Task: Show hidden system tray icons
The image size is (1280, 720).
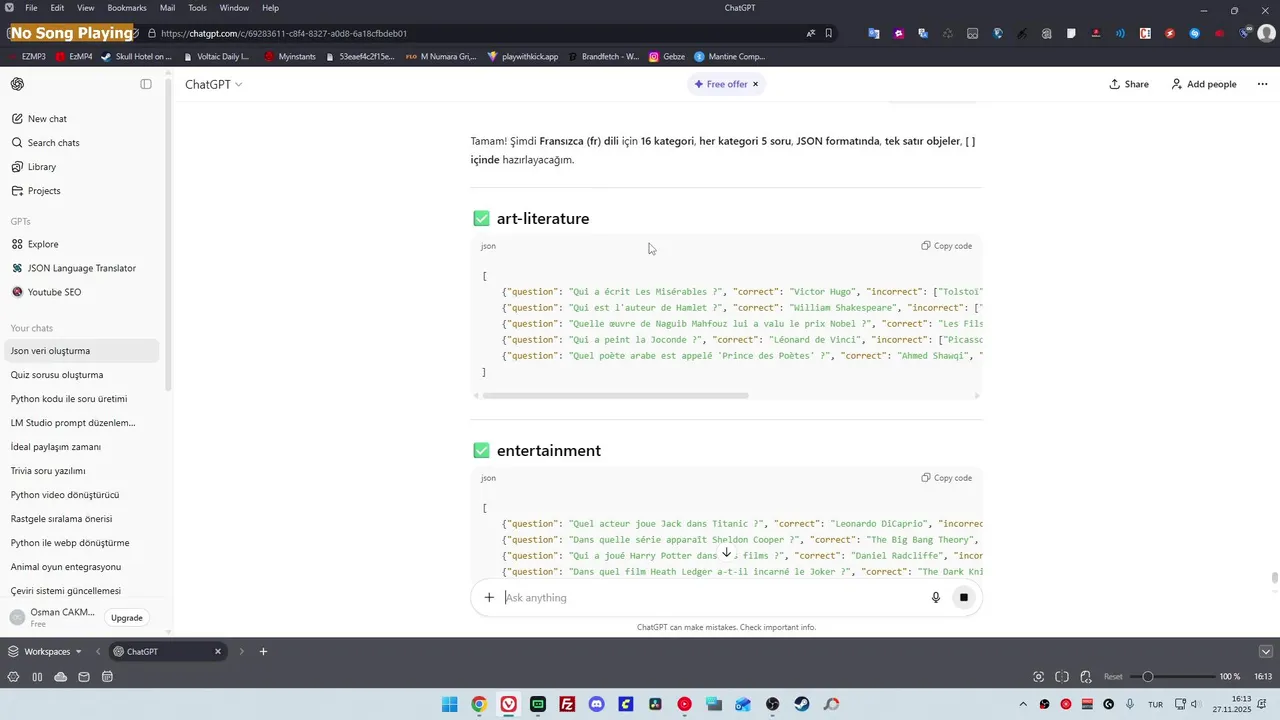Action: coord(1022,705)
